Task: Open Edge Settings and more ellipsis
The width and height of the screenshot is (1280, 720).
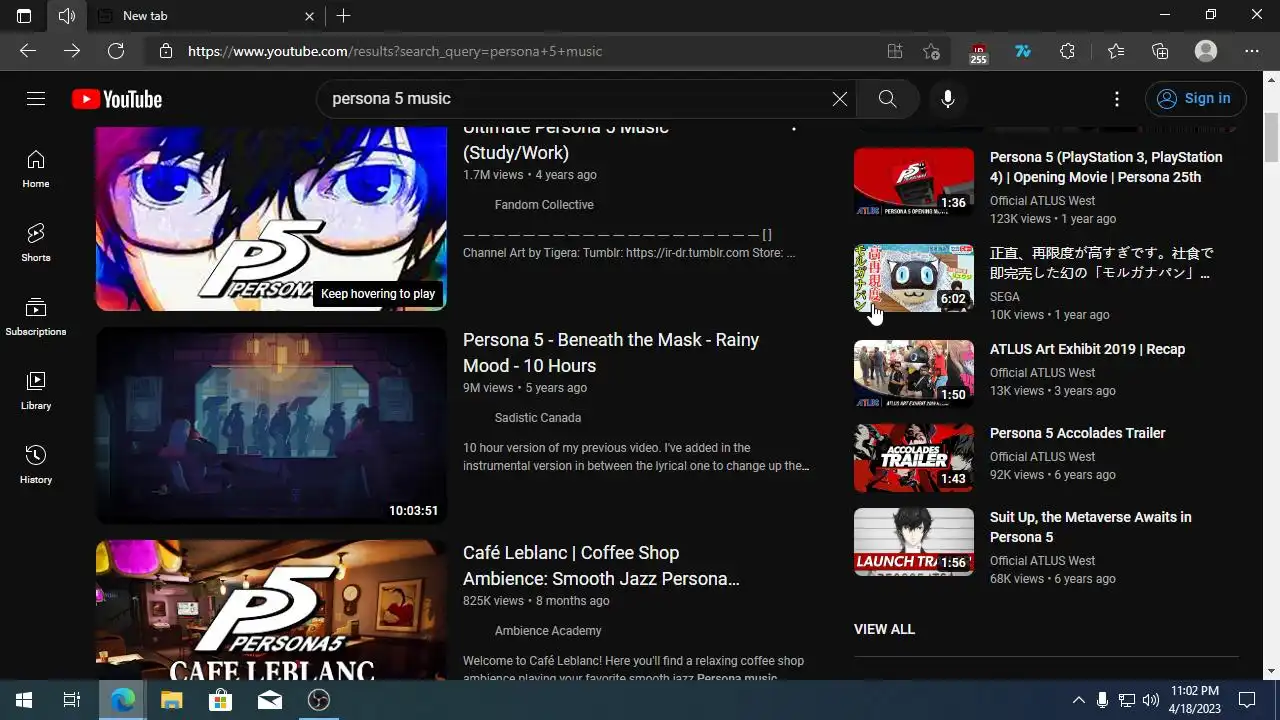Action: click(1252, 51)
